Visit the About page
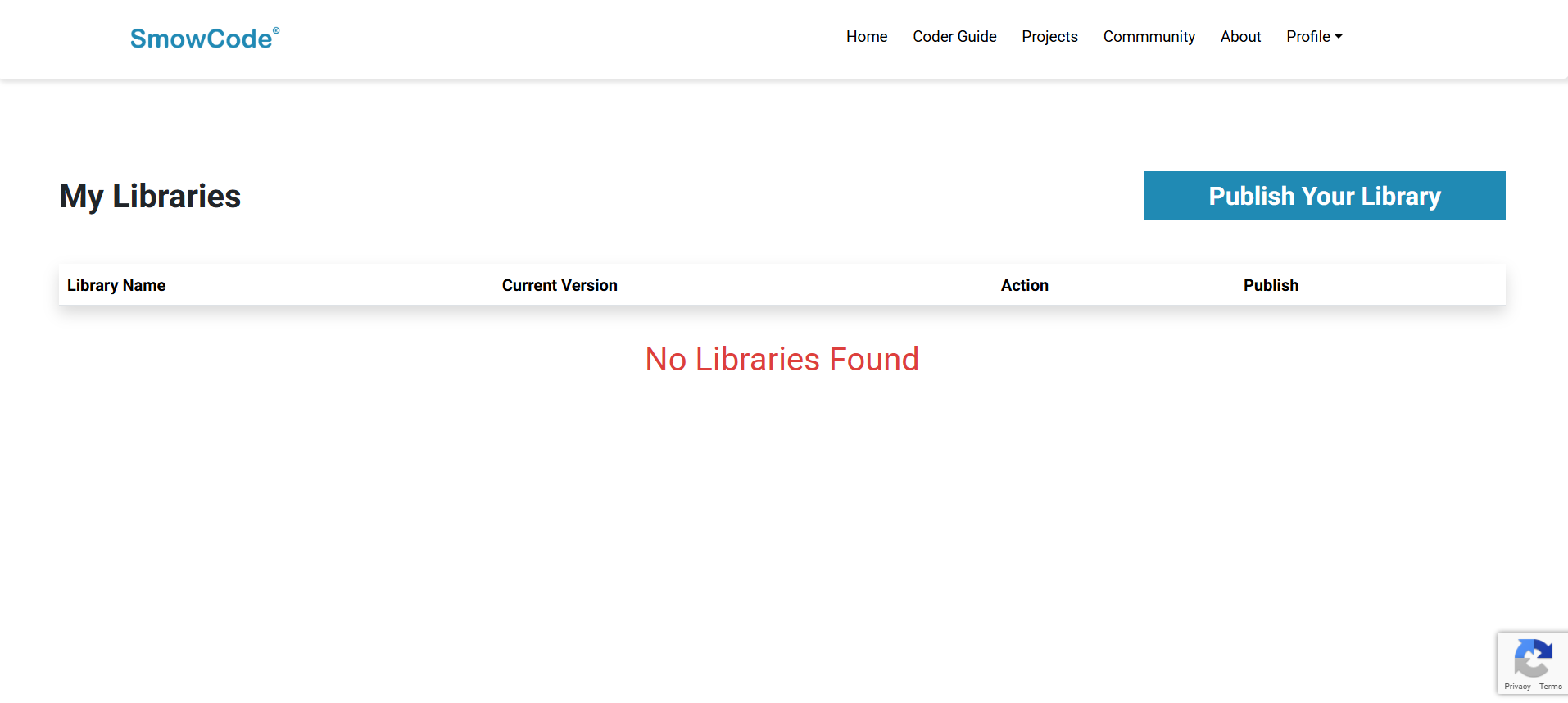The width and height of the screenshot is (1568, 703). [1240, 37]
